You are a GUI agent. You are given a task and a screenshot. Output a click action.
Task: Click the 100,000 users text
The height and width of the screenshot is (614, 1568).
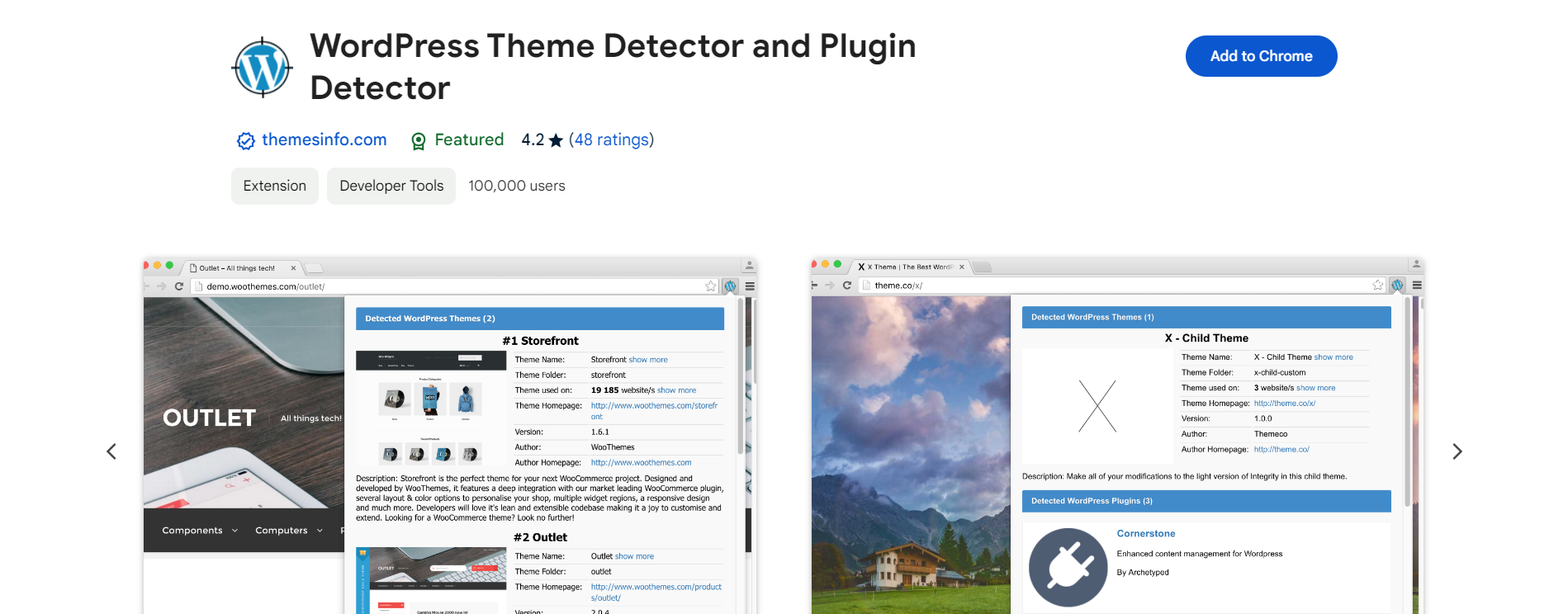point(517,186)
